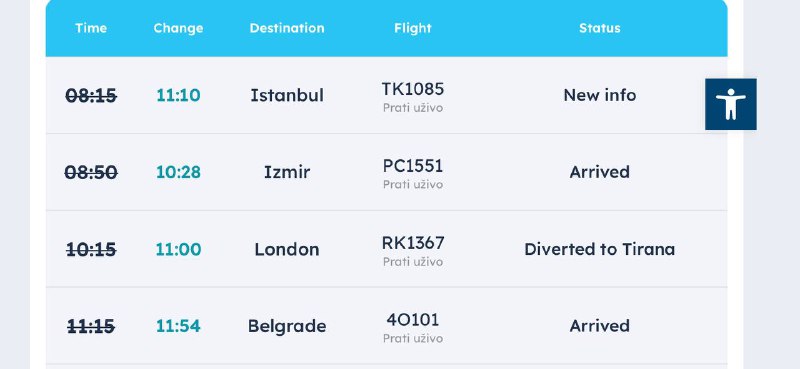Select the Destination column header
Screen dimensions: 800x369
pyautogui.click(x=287, y=28)
